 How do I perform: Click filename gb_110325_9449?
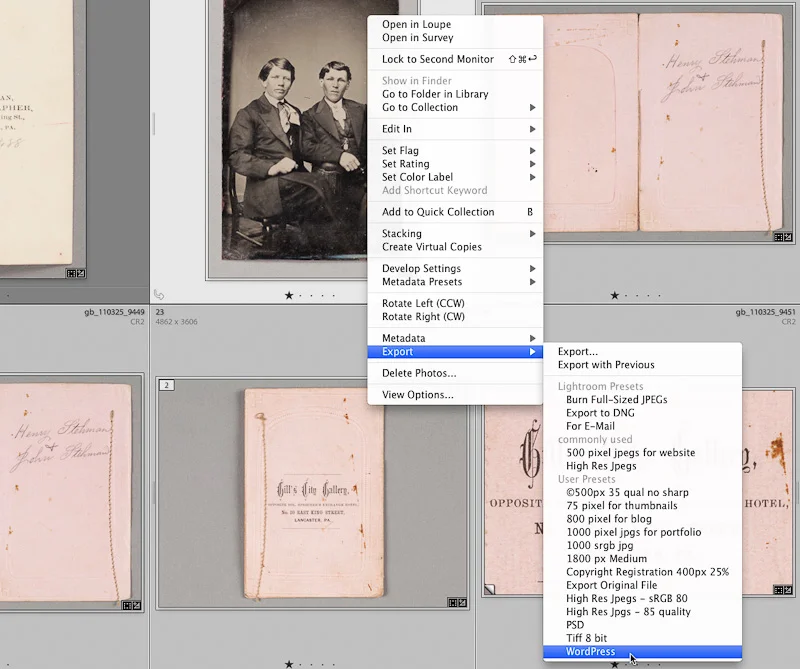tap(114, 312)
